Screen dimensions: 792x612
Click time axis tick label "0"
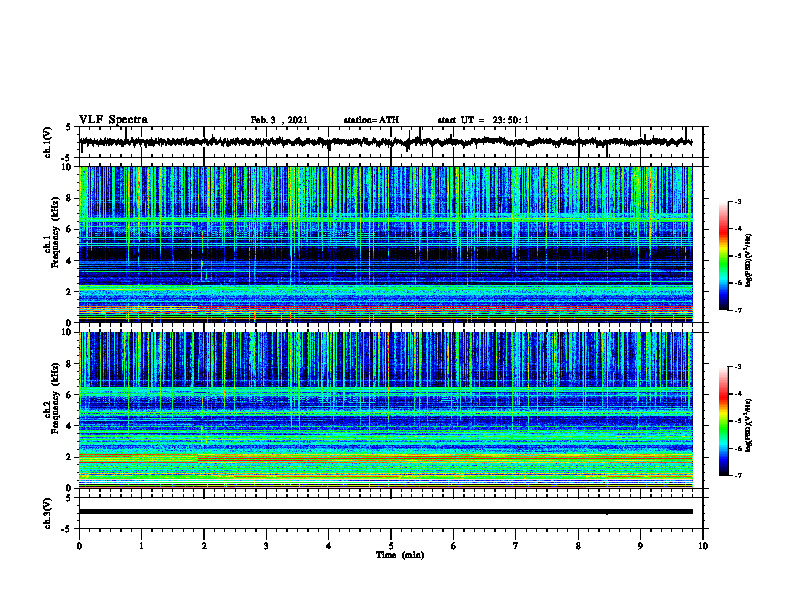tap(79, 546)
